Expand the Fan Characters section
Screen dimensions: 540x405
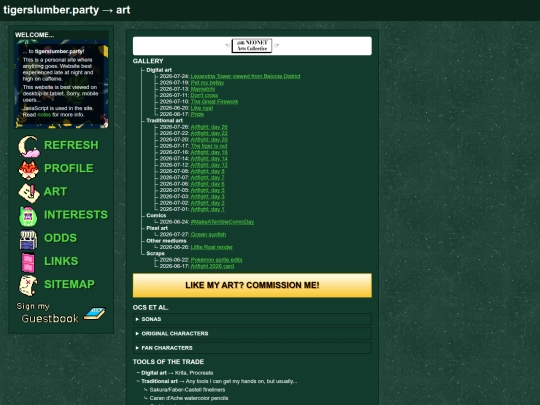pyautogui.click(x=252, y=348)
